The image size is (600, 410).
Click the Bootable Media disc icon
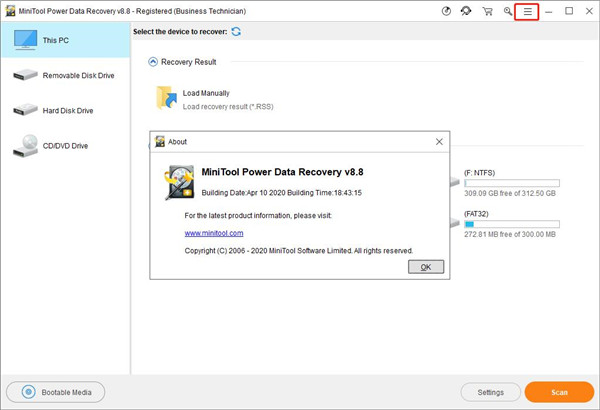(28, 392)
